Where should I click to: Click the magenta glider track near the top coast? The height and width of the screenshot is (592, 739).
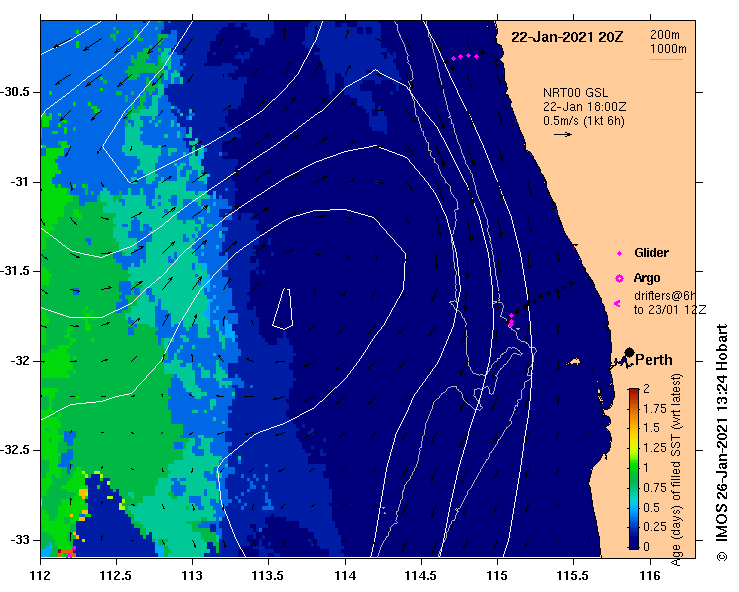click(x=465, y=57)
